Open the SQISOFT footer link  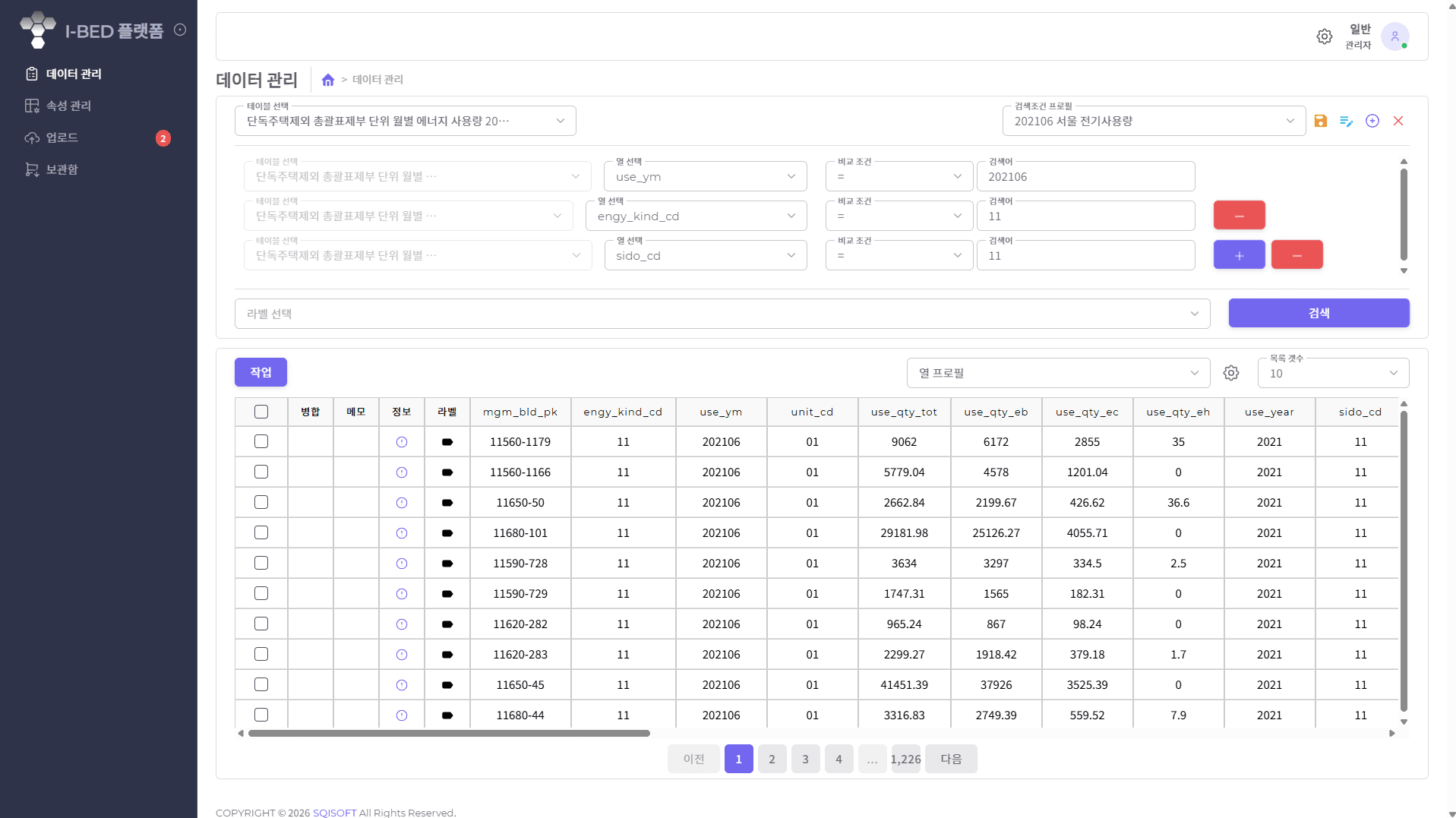coord(334,813)
